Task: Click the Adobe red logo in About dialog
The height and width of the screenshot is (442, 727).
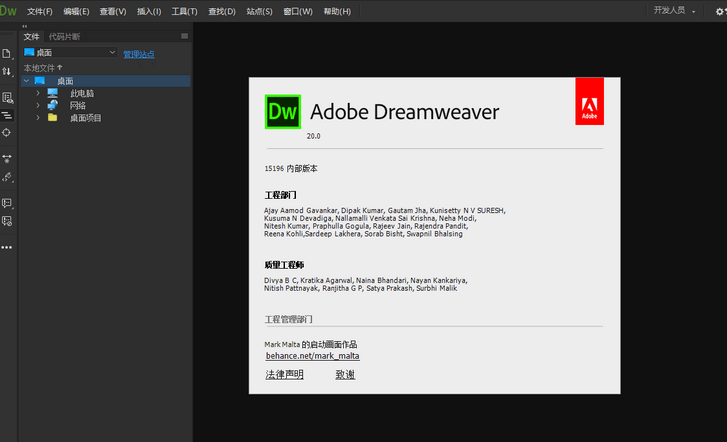Action: tap(589, 101)
